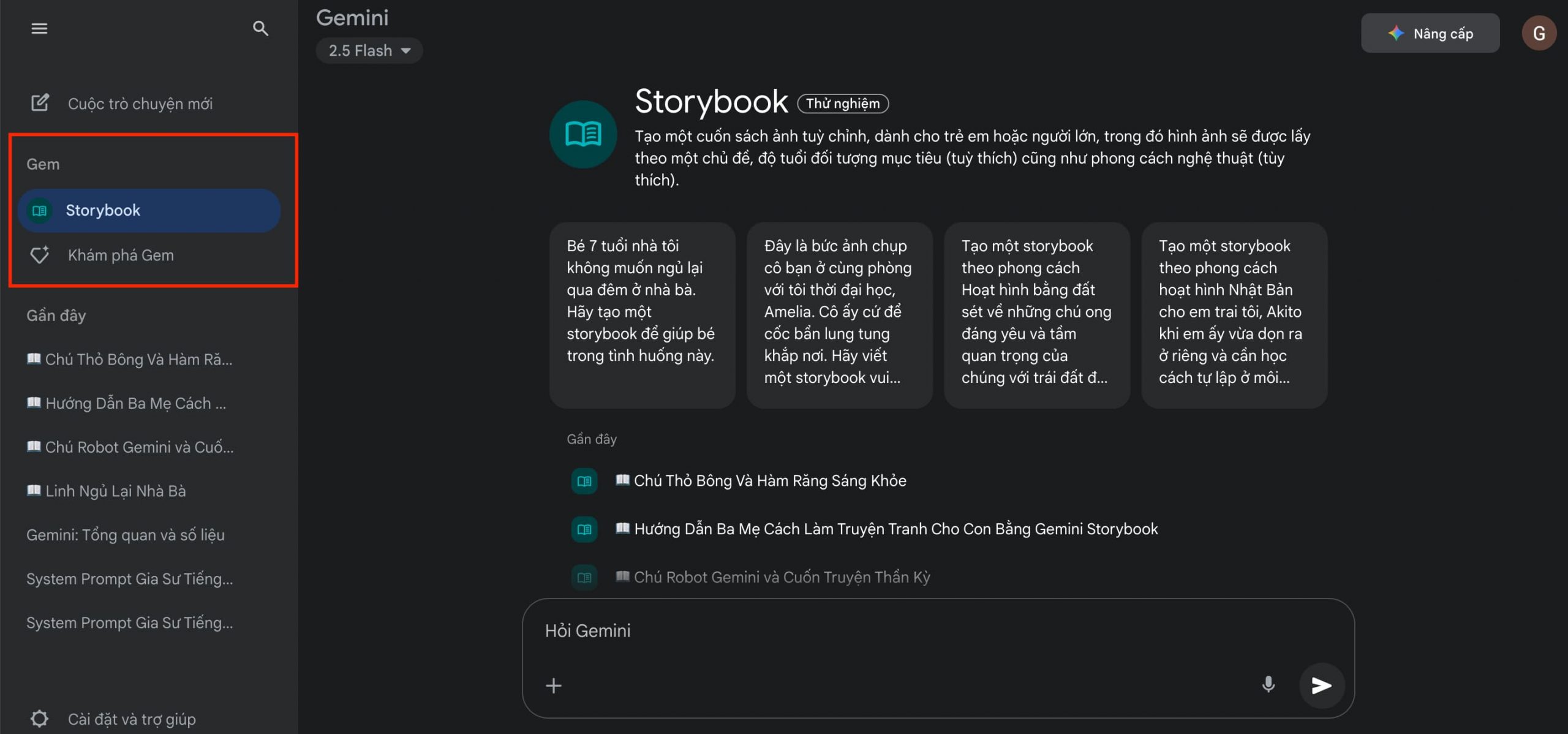Click the 'Thử nghiệm' badge next to Storybook
This screenshot has height=734, width=1568.
point(843,104)
